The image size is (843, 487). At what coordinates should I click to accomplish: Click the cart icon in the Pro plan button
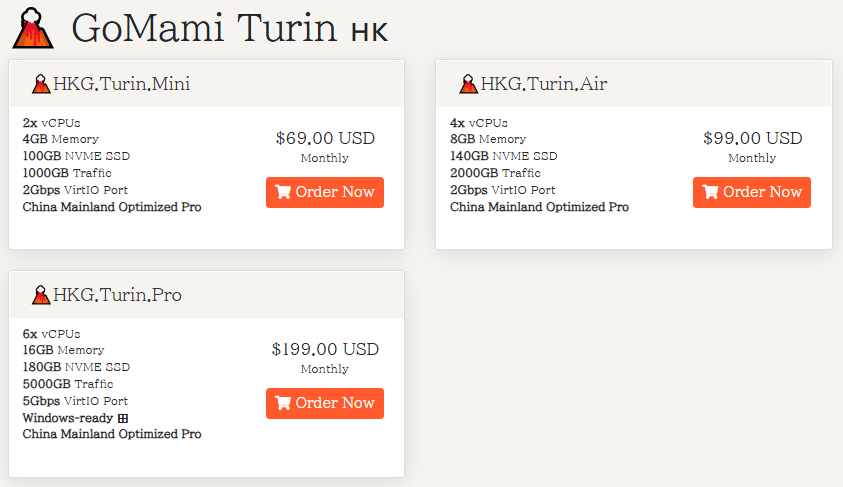[x=283, y=403]
